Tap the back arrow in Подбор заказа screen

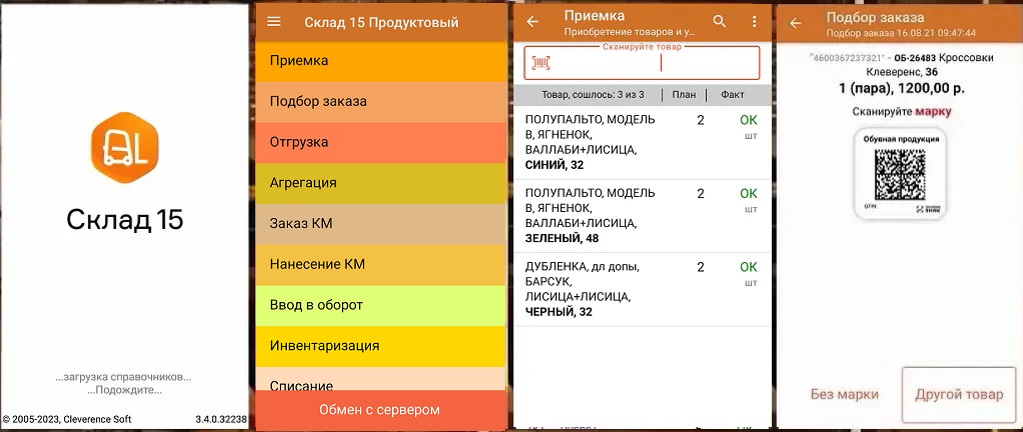tap(795, 23)
